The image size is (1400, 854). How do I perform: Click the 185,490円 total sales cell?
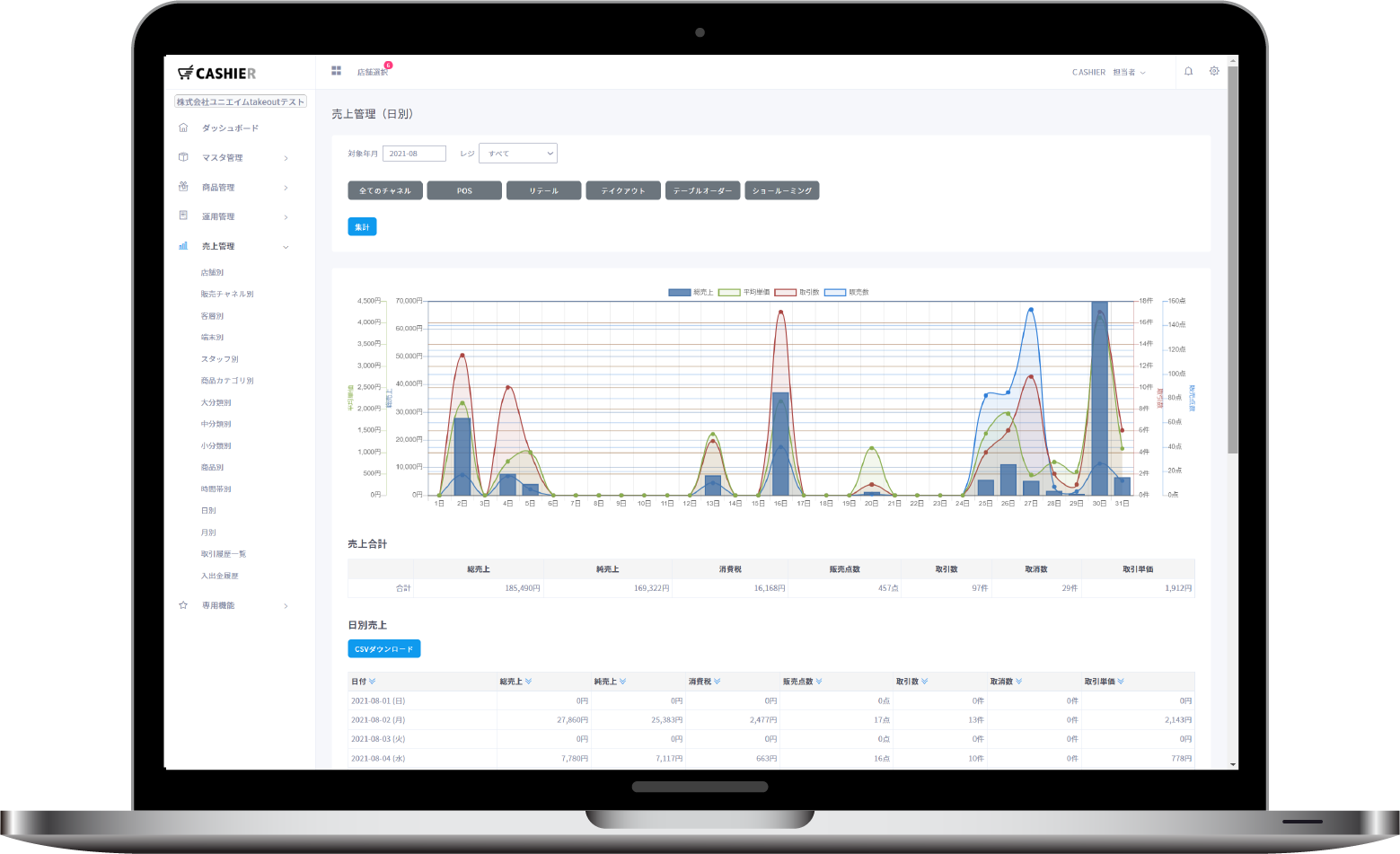click(x=479, y=588)
